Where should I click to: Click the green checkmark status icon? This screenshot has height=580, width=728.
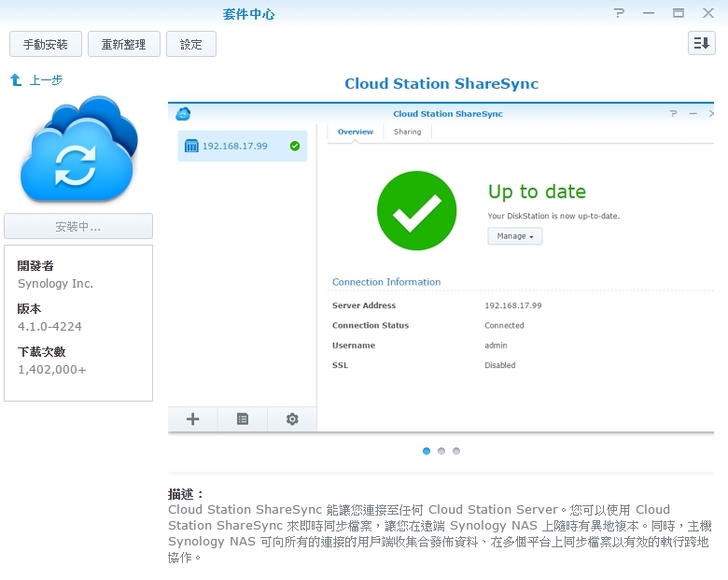(x=416, y=210)
